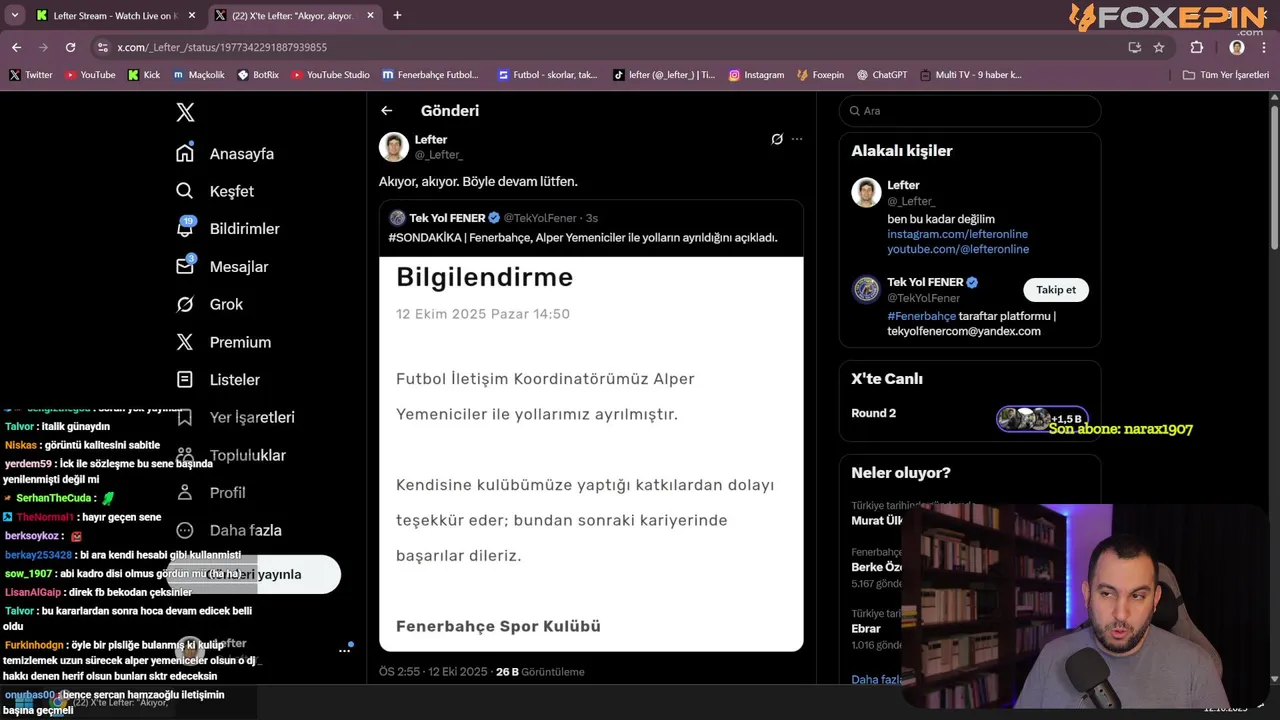Viewport: 1280px width, 720px height.
Task: Click Tek Yol FENER avatar in quoted post
Action: pos(397,218)
